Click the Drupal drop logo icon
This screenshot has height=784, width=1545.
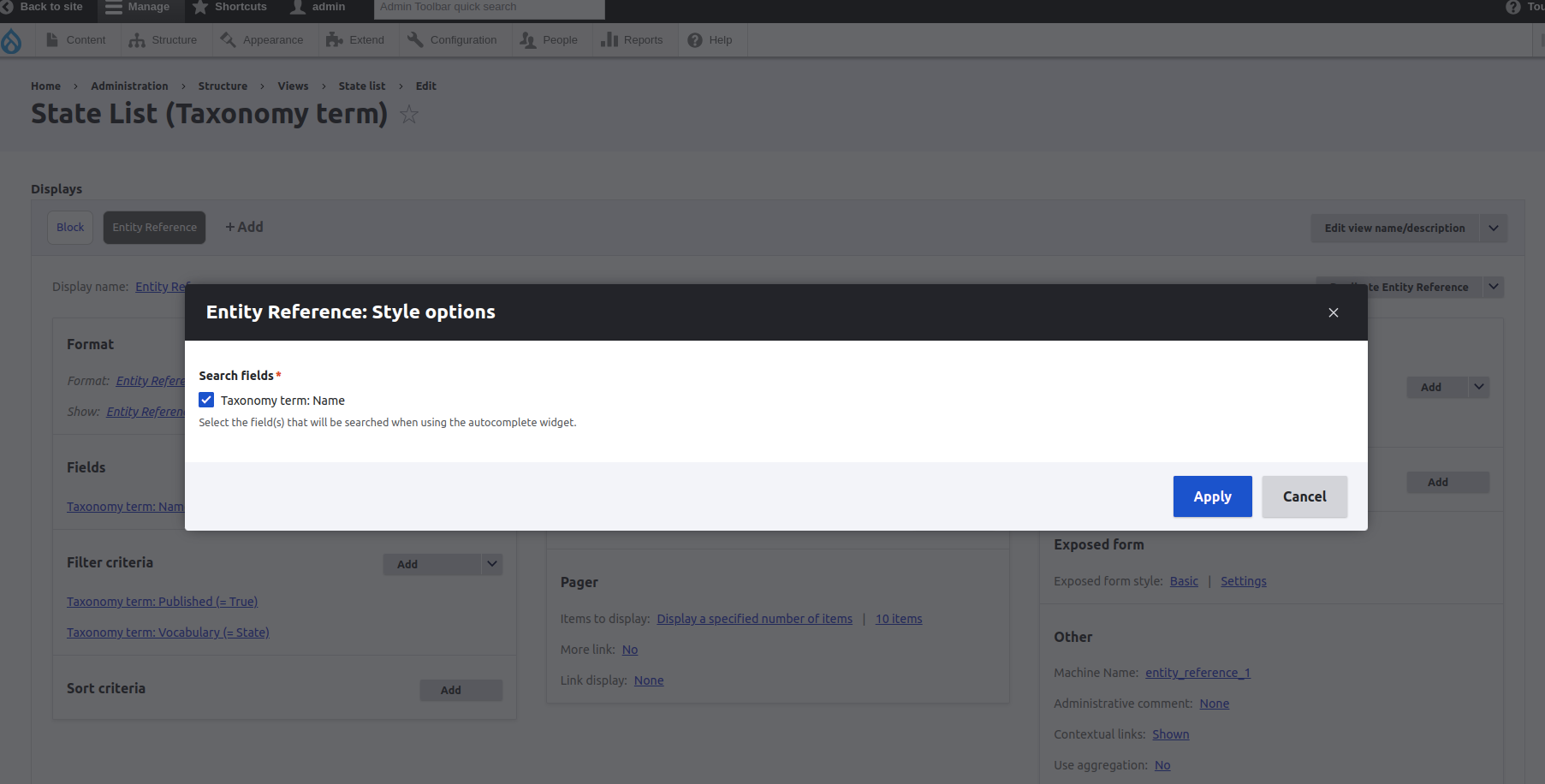click(11, 40)
